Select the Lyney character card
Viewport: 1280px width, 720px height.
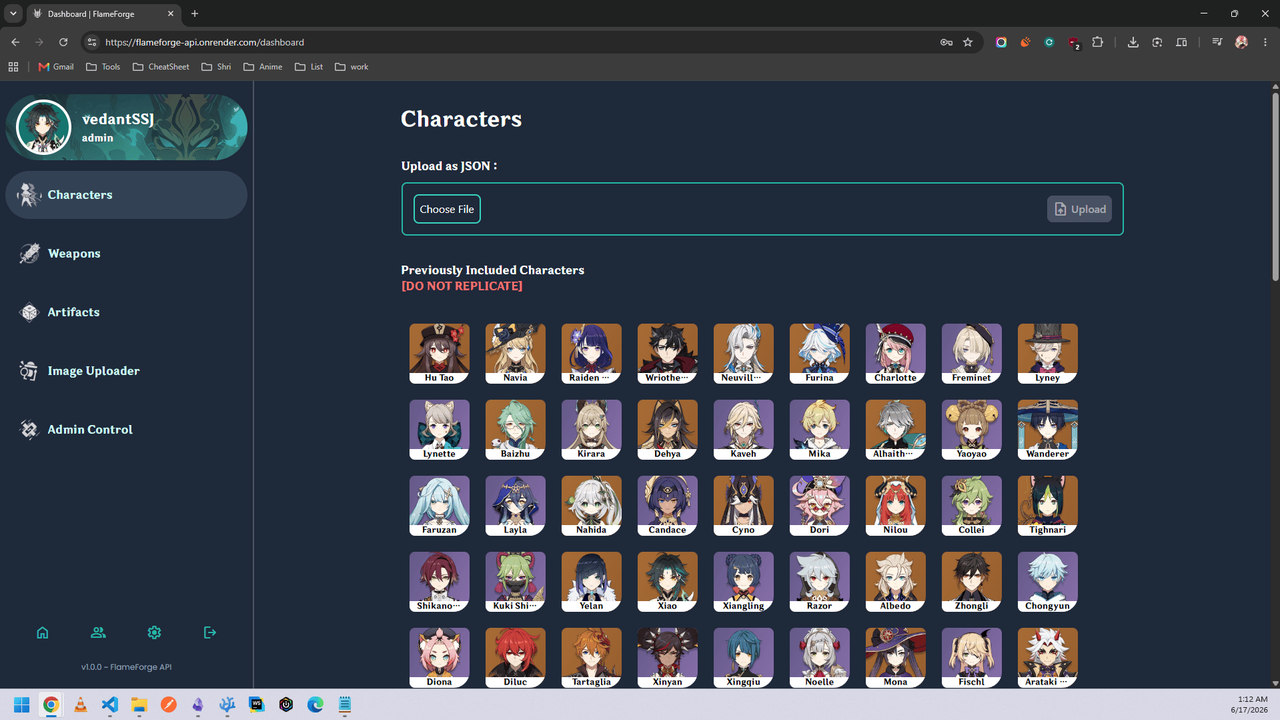pos(1047,353)
